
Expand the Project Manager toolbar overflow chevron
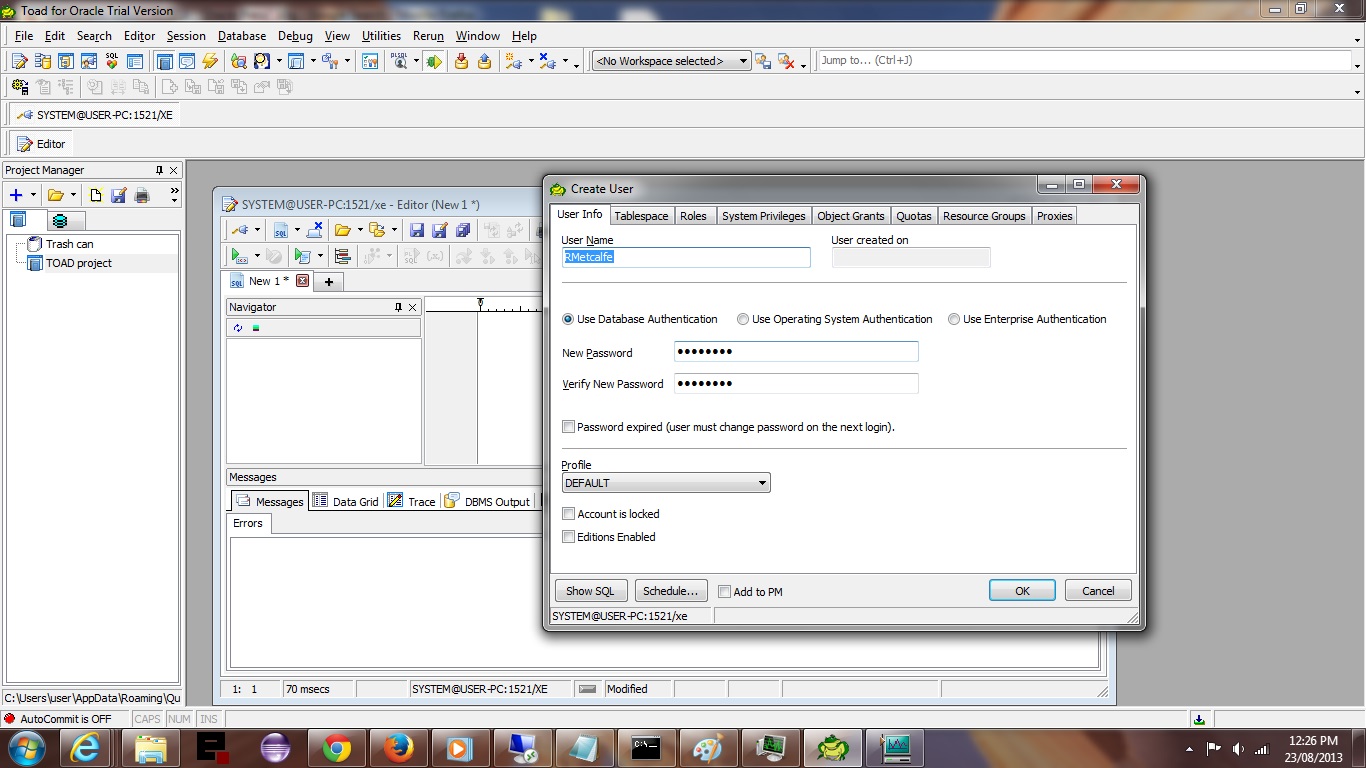point(174,195)
